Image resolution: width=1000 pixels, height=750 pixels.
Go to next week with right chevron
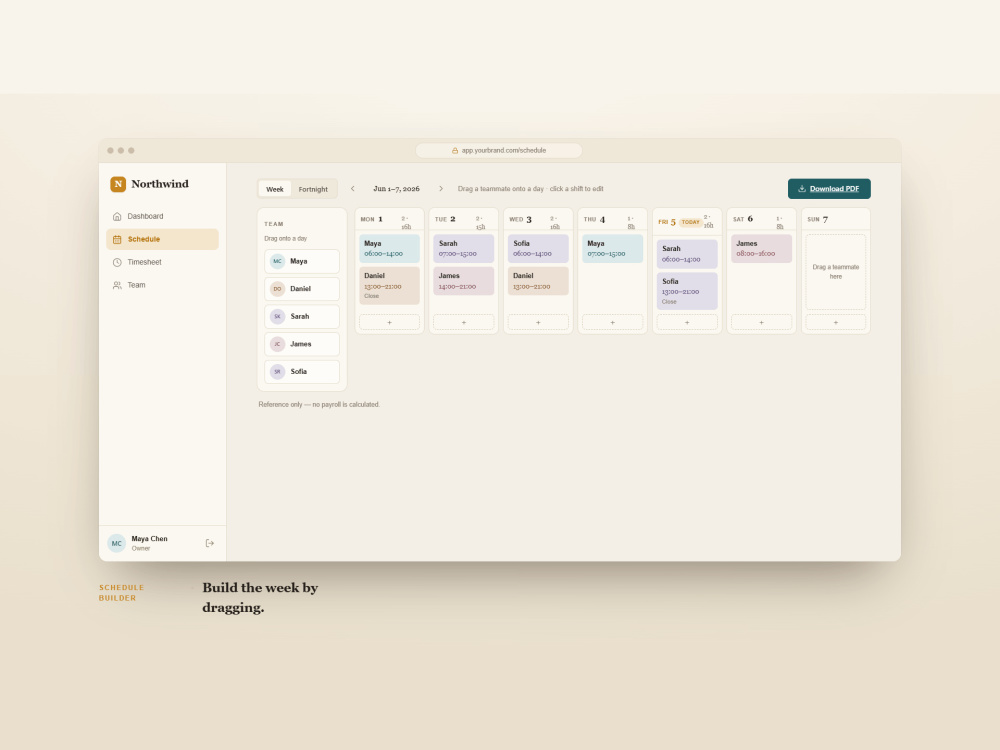click(x=441, y=189)
